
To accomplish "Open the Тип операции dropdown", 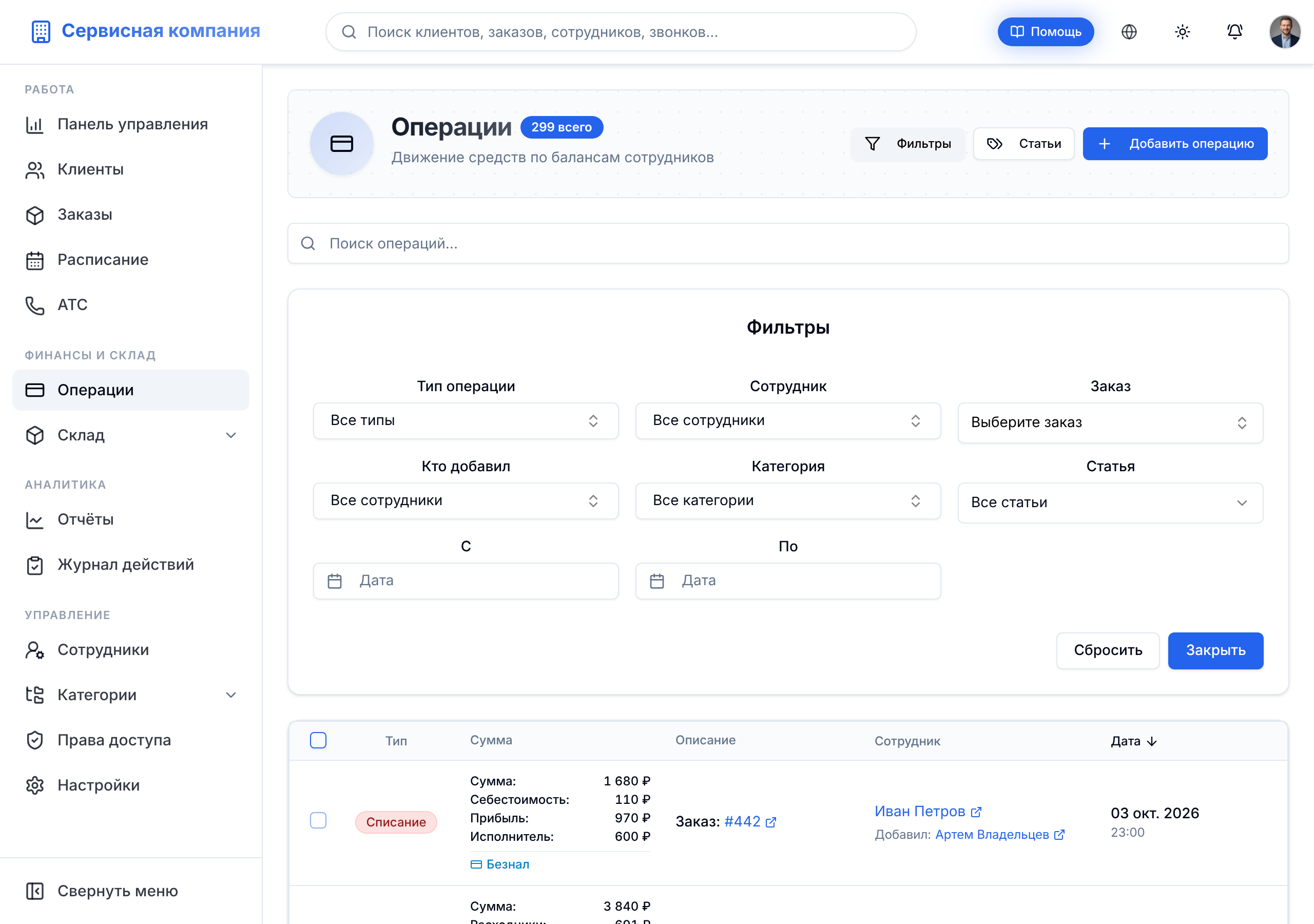I will (x=466, y=421).
